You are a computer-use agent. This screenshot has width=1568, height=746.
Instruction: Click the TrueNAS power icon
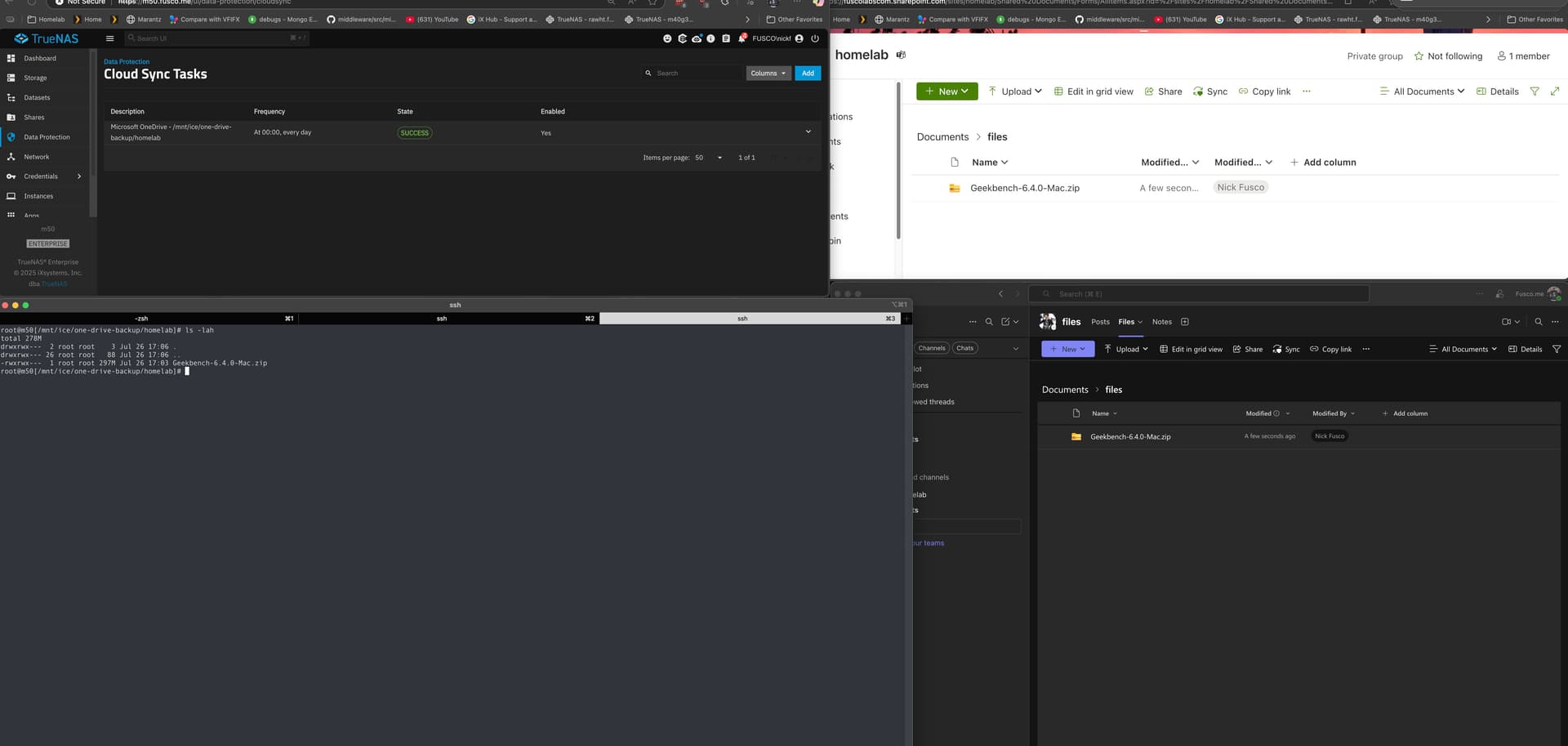[x=814, y=38]
